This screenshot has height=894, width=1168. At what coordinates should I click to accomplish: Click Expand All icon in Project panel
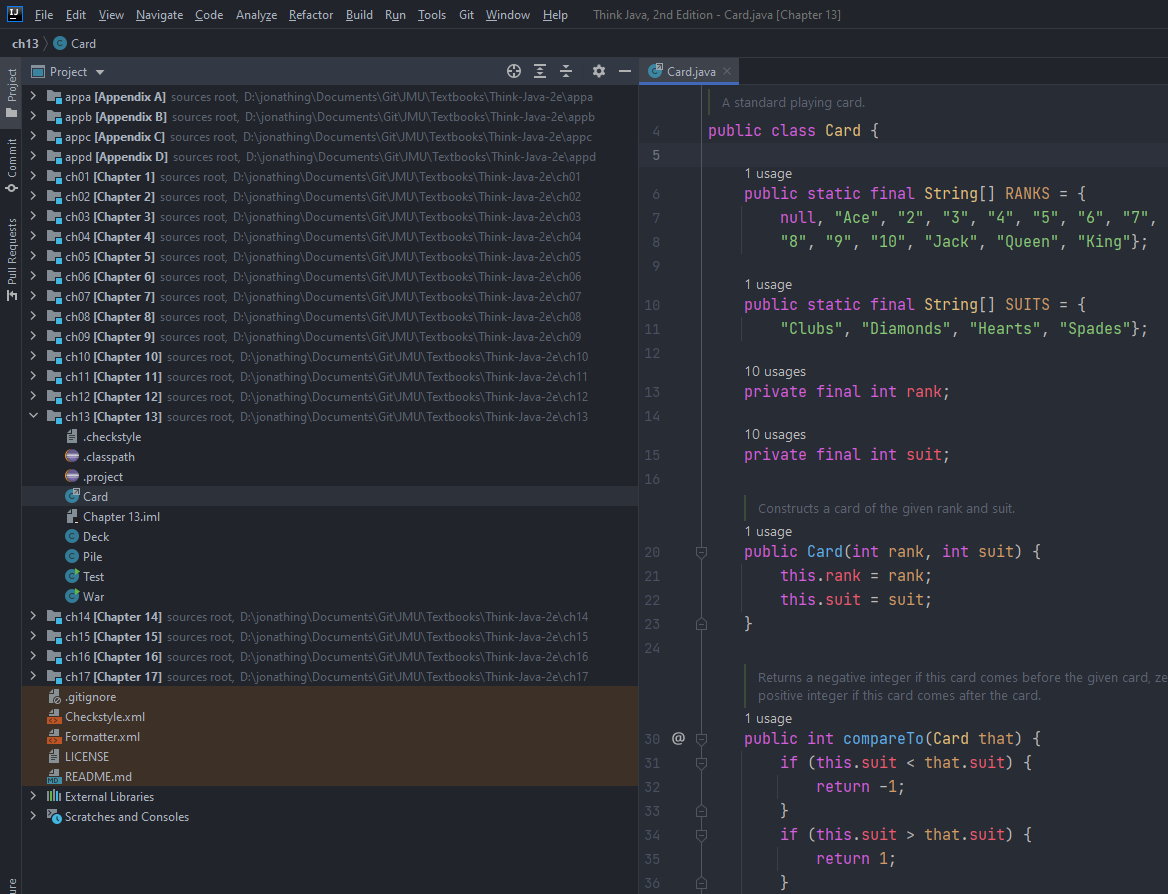[x=540, y=72]
